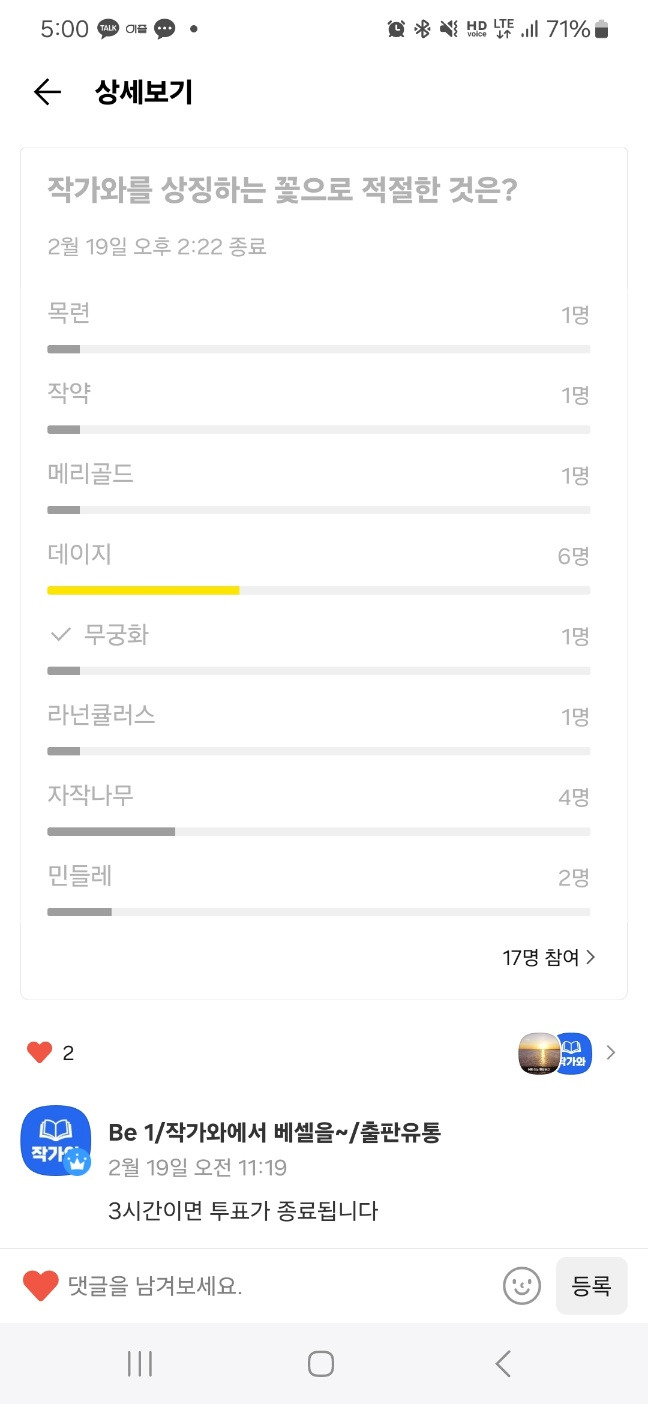Screen dimensions: 648x1404
Task: Tap the 등록 submit button
Action: (x=592, y=1285)
